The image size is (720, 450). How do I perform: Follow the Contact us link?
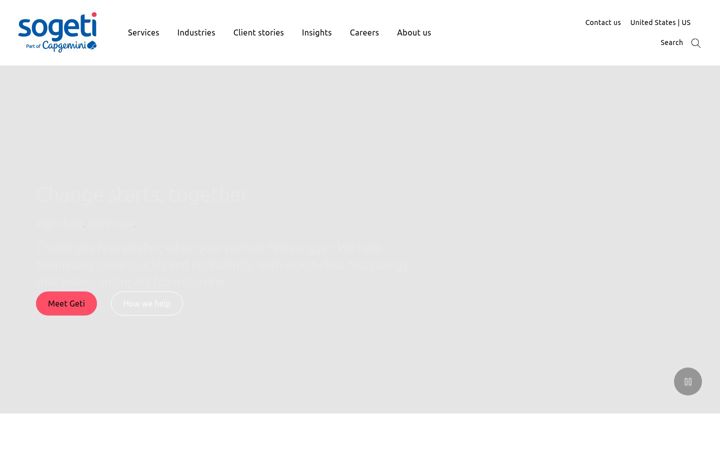pyautogui.click(x=602, y=22)
